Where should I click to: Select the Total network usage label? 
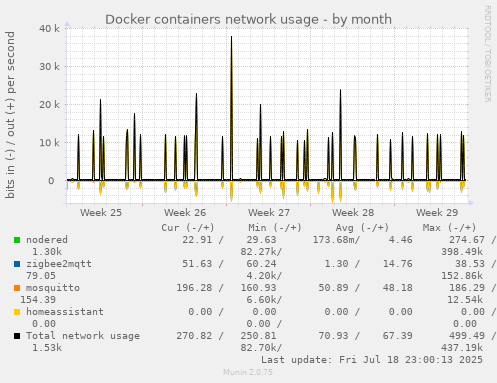click(x=83, y=336)
